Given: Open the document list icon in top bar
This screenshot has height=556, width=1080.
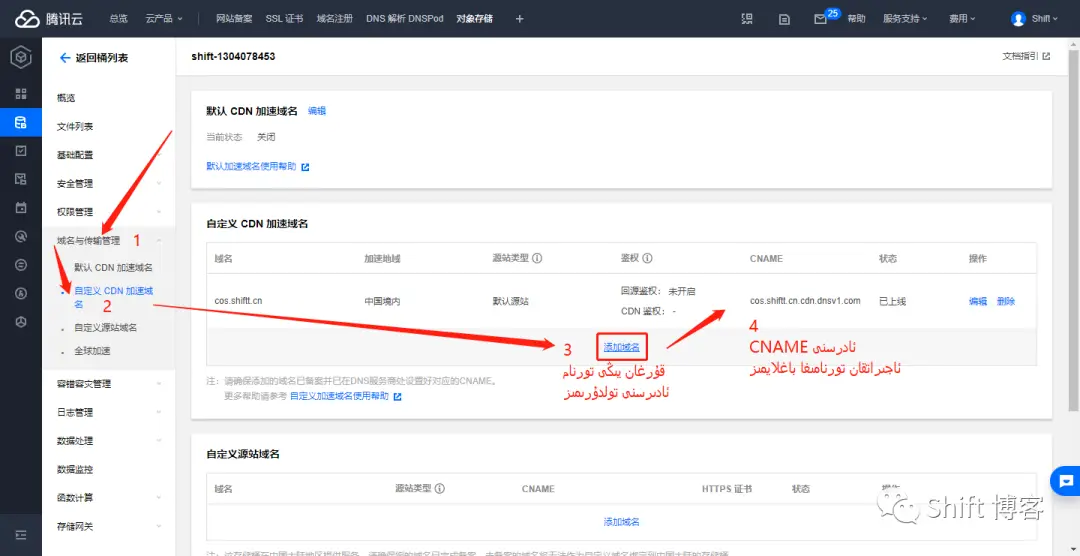Looking at the screenshot, I should (x=784, y=19).
